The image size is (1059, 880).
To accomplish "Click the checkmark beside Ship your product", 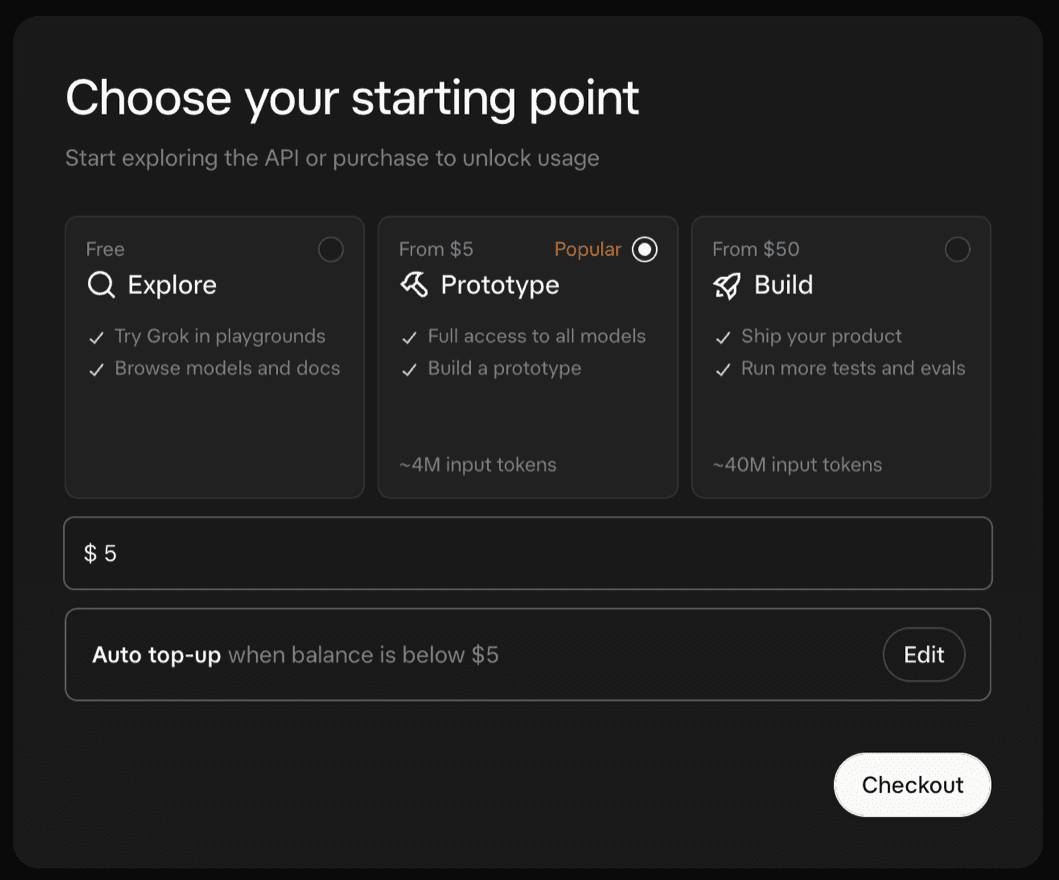I will point(723,337).
